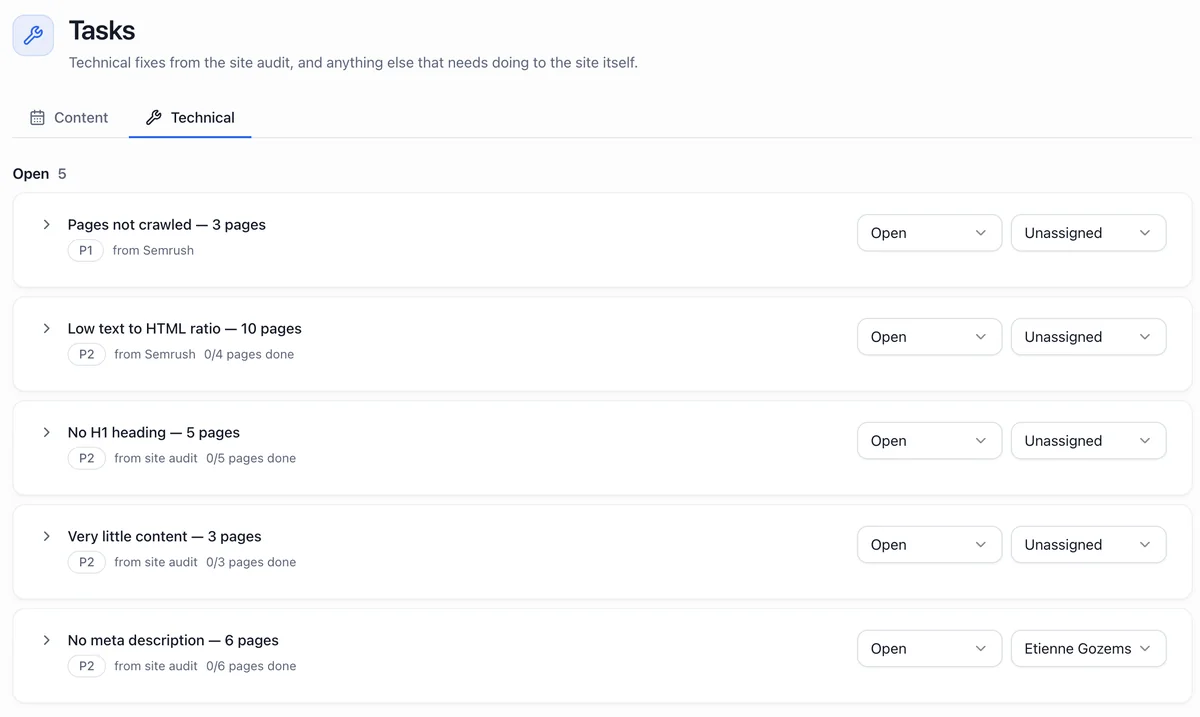Expand the No meta description task
Image resolution: width=1200 pixels, height=717 pixels.
coord(46,640)
